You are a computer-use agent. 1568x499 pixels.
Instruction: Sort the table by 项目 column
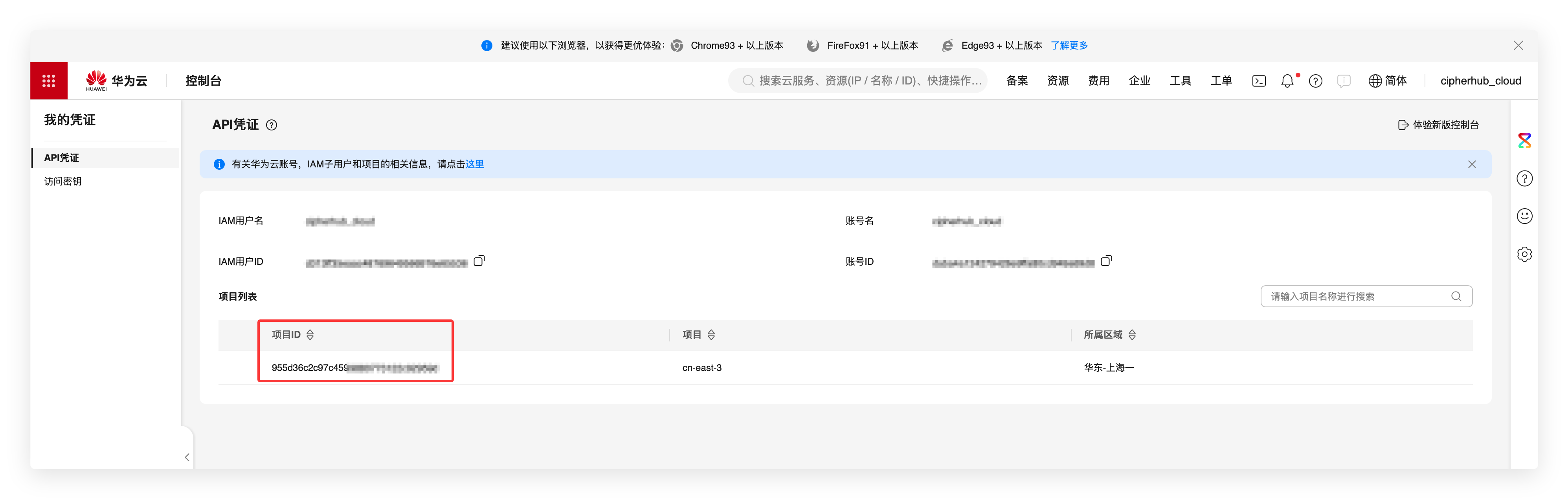point(711,335)
